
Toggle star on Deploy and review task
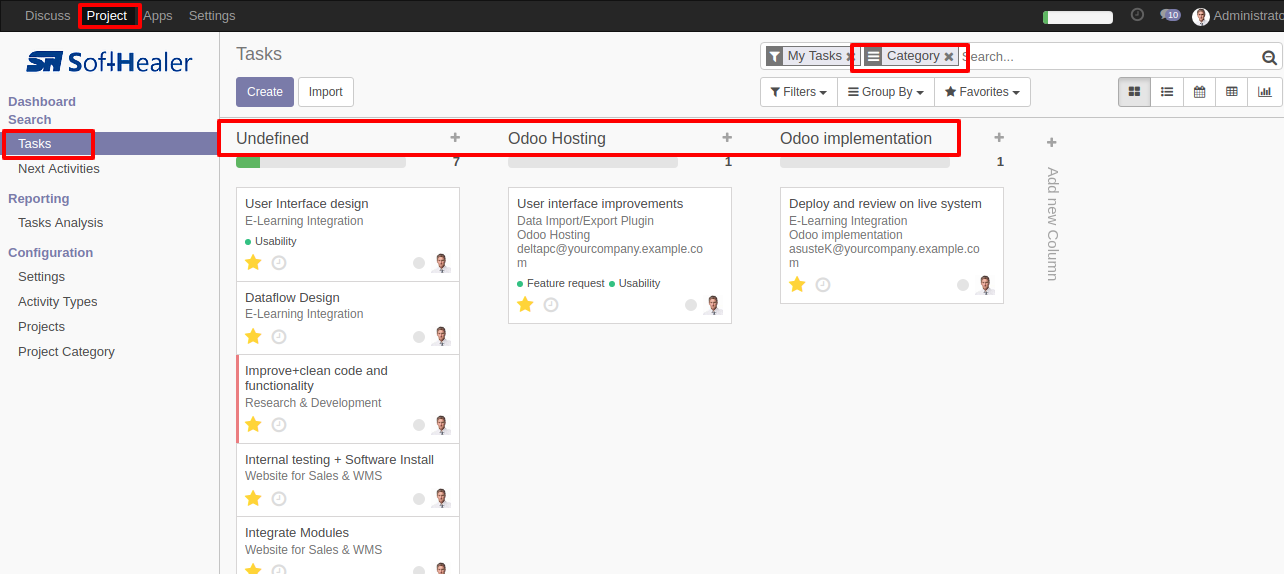pyautogui.click(x=797, y=285)
